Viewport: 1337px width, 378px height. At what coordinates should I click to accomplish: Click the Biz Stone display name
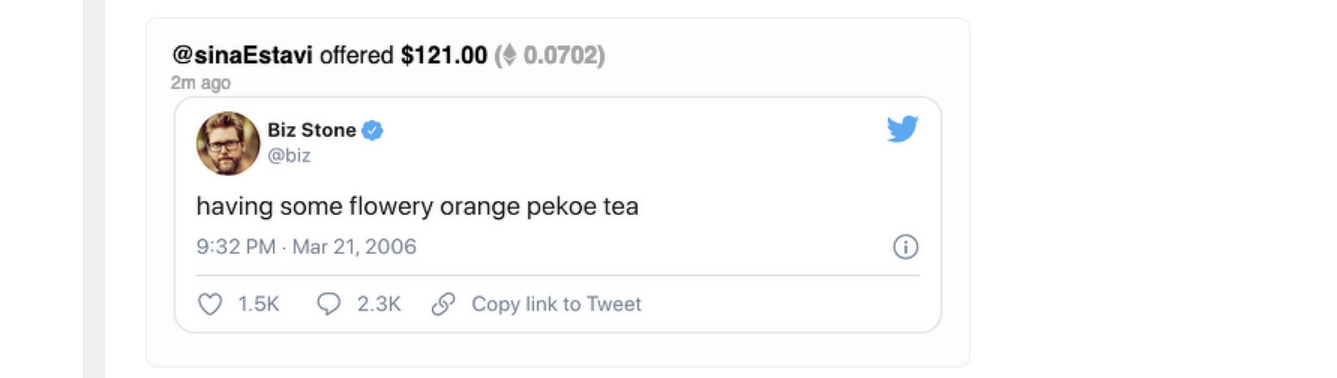pos(312,130)
